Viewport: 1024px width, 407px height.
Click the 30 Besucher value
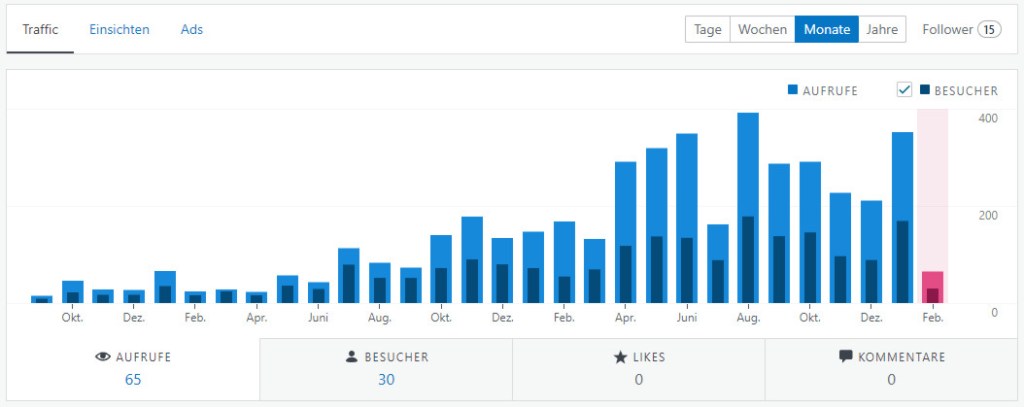[385, 379]
